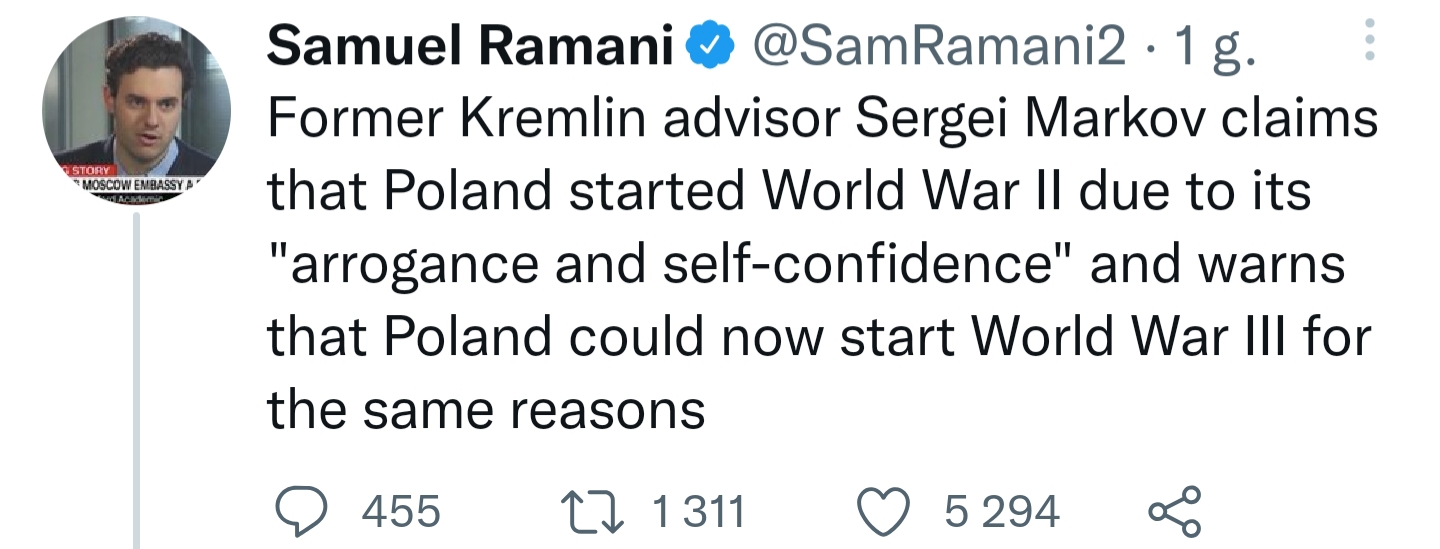Click the 5 294 likes count
This screenshot has width=1440, height=549.
point(1001,512)
